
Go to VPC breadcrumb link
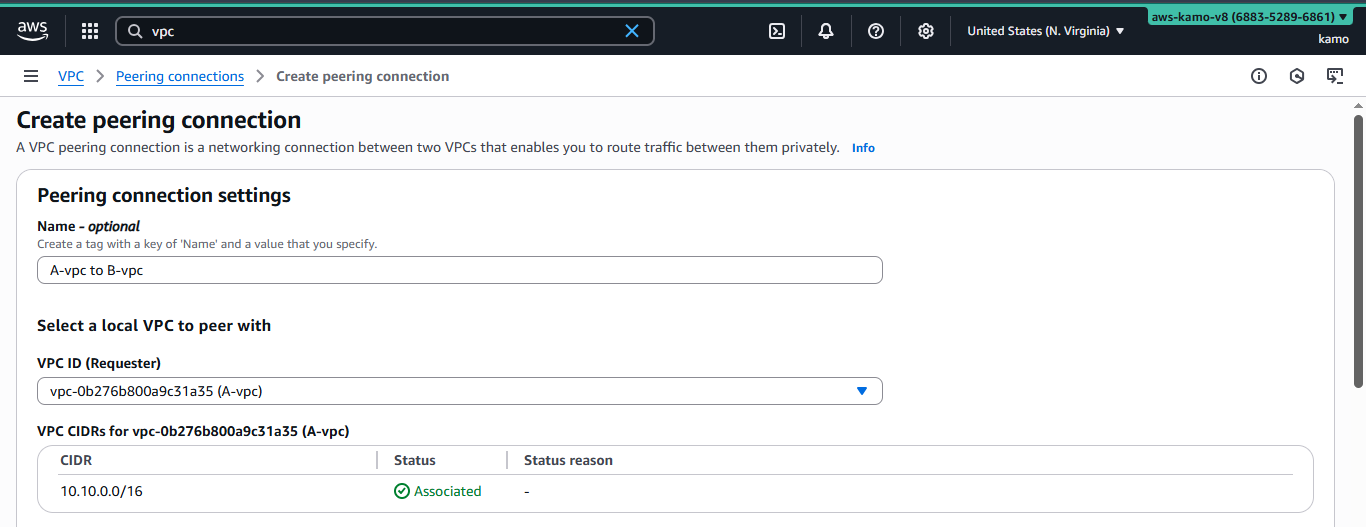[71, 76]
